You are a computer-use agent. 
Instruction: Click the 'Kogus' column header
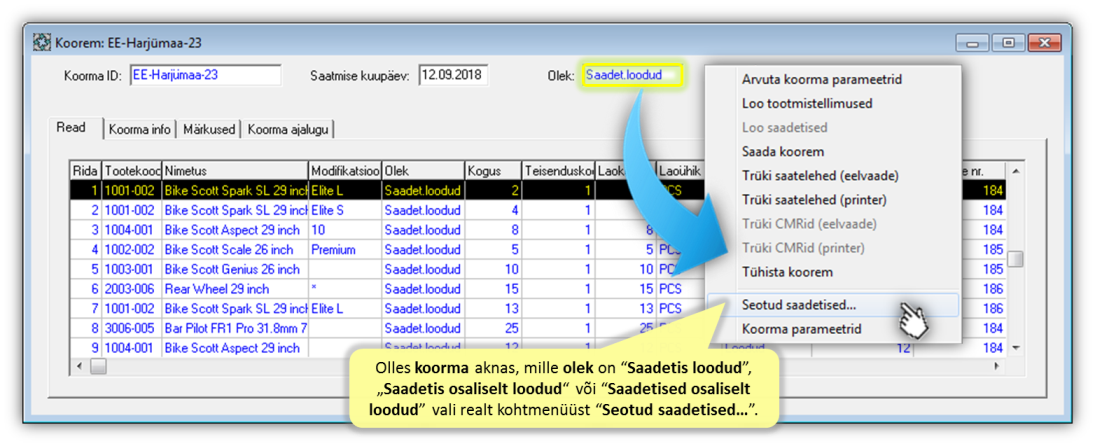[x=493, y=171]
